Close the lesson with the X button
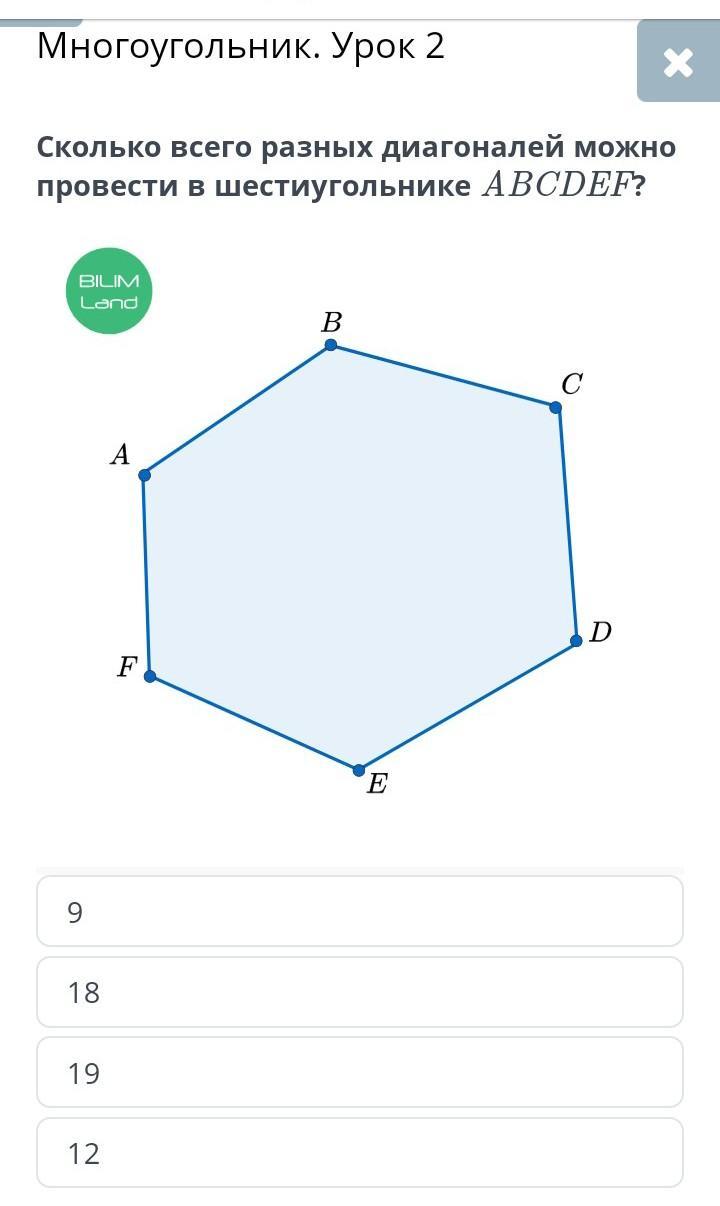720x1206 pixels. coord(678,63)
